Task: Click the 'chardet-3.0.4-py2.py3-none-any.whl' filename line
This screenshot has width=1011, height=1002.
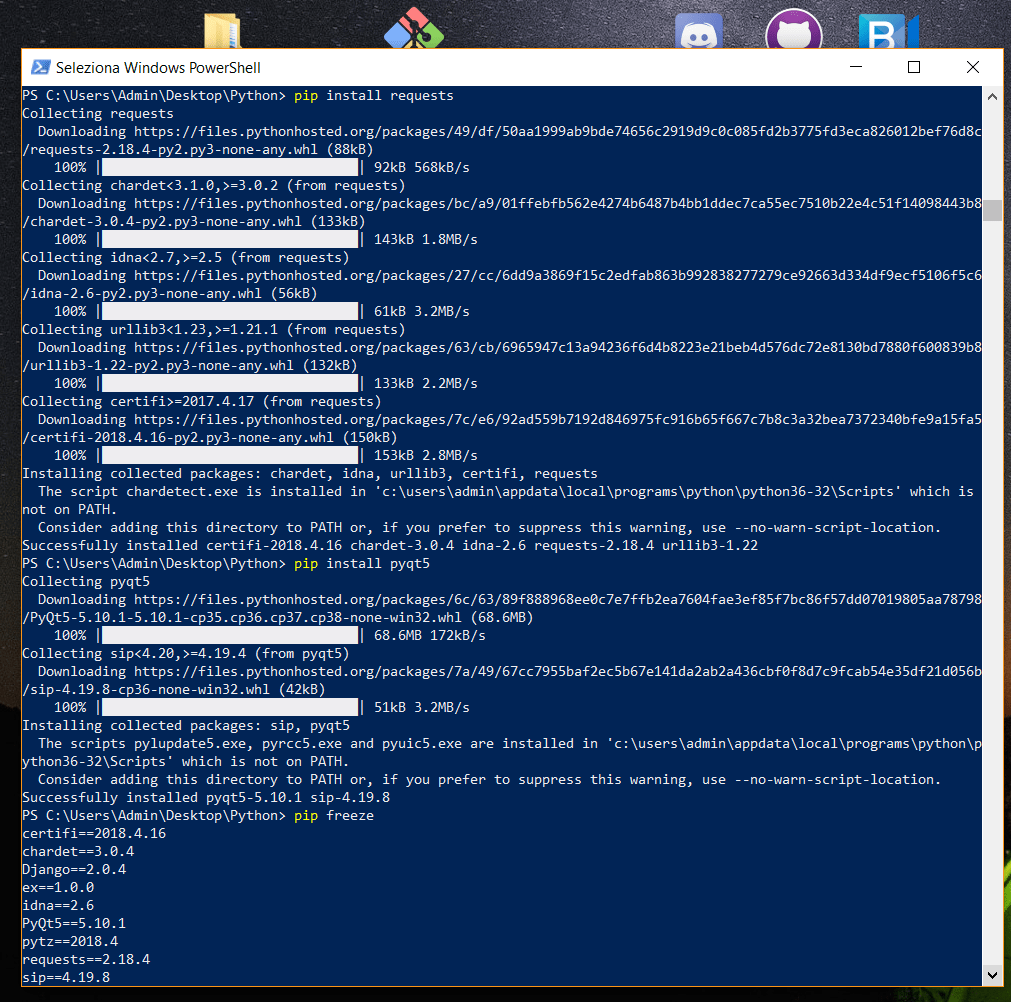Action: point(193,222)
